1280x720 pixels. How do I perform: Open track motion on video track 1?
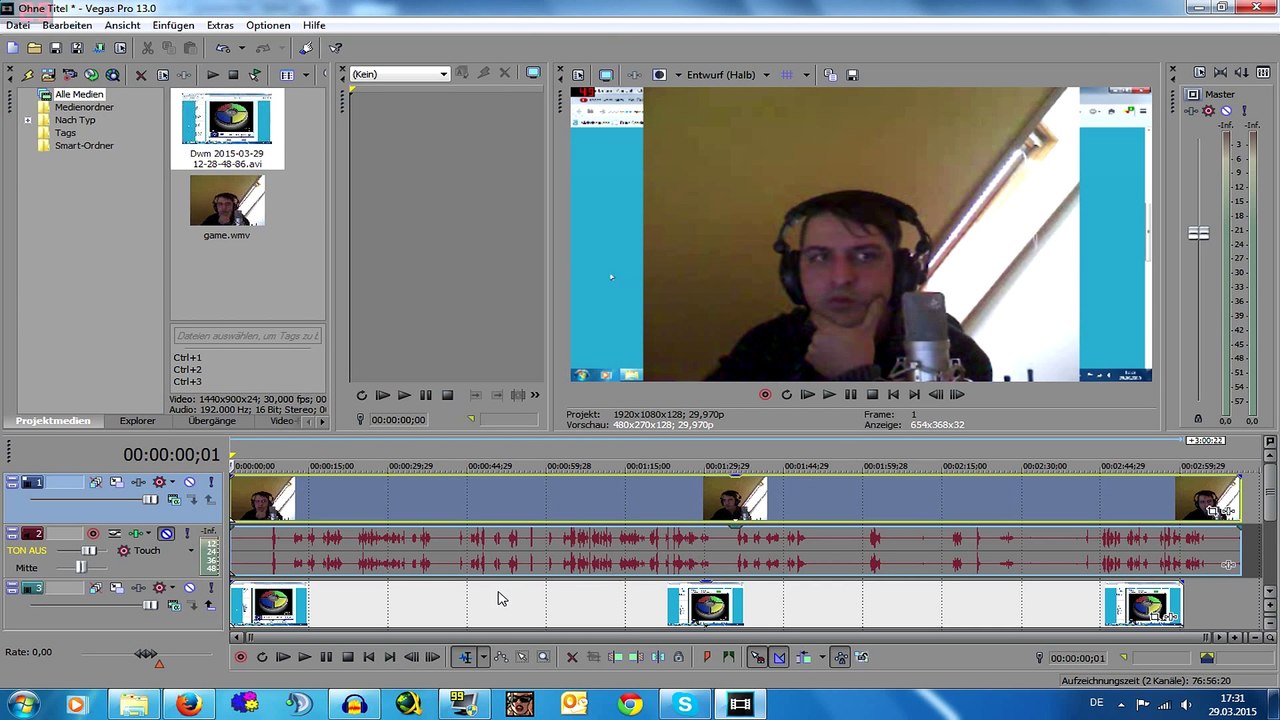[117, 483]
